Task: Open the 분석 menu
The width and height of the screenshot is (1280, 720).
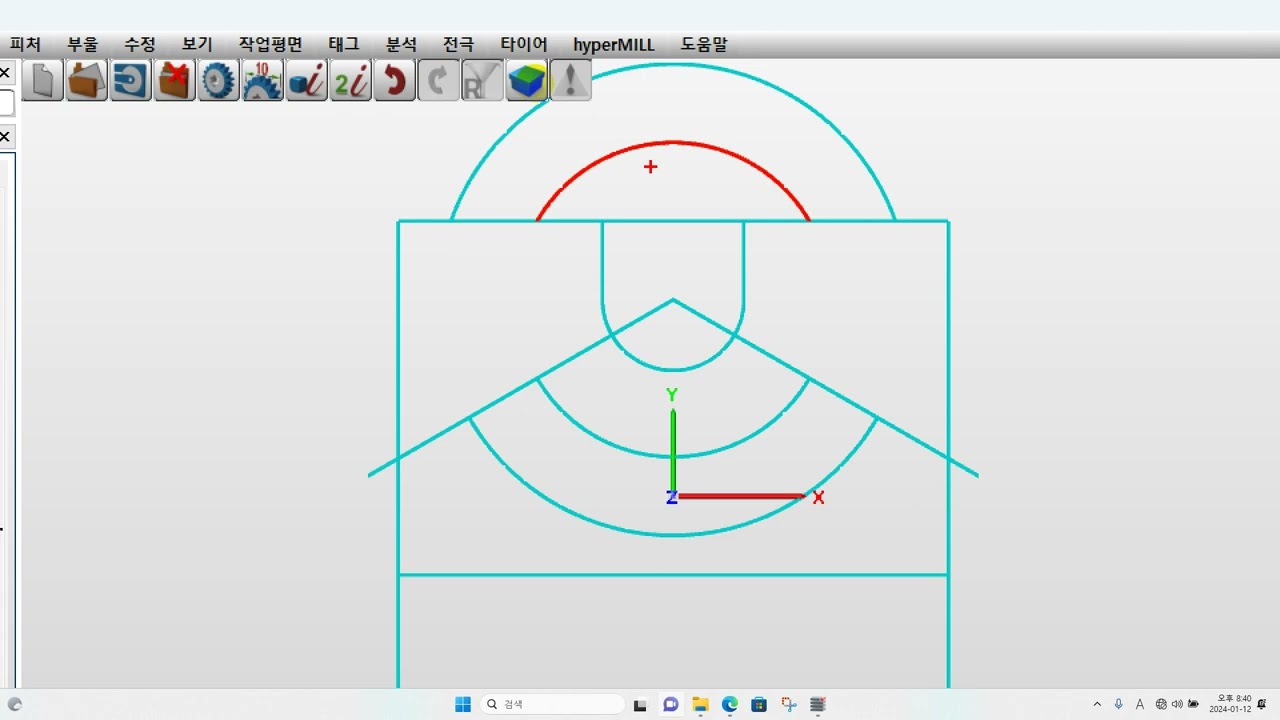Action: [401, 45]
